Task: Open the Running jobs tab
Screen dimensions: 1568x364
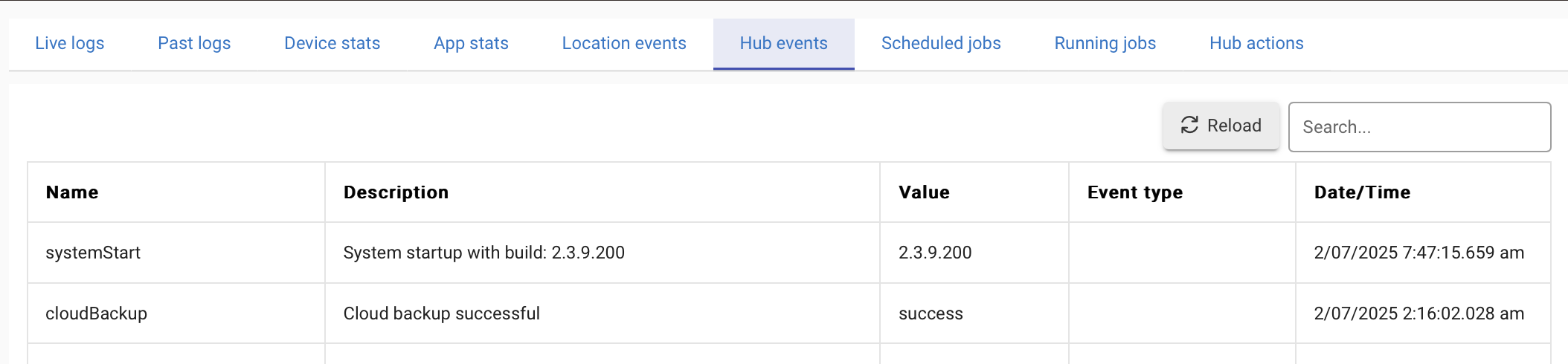Action: (x=1105, y=44)
